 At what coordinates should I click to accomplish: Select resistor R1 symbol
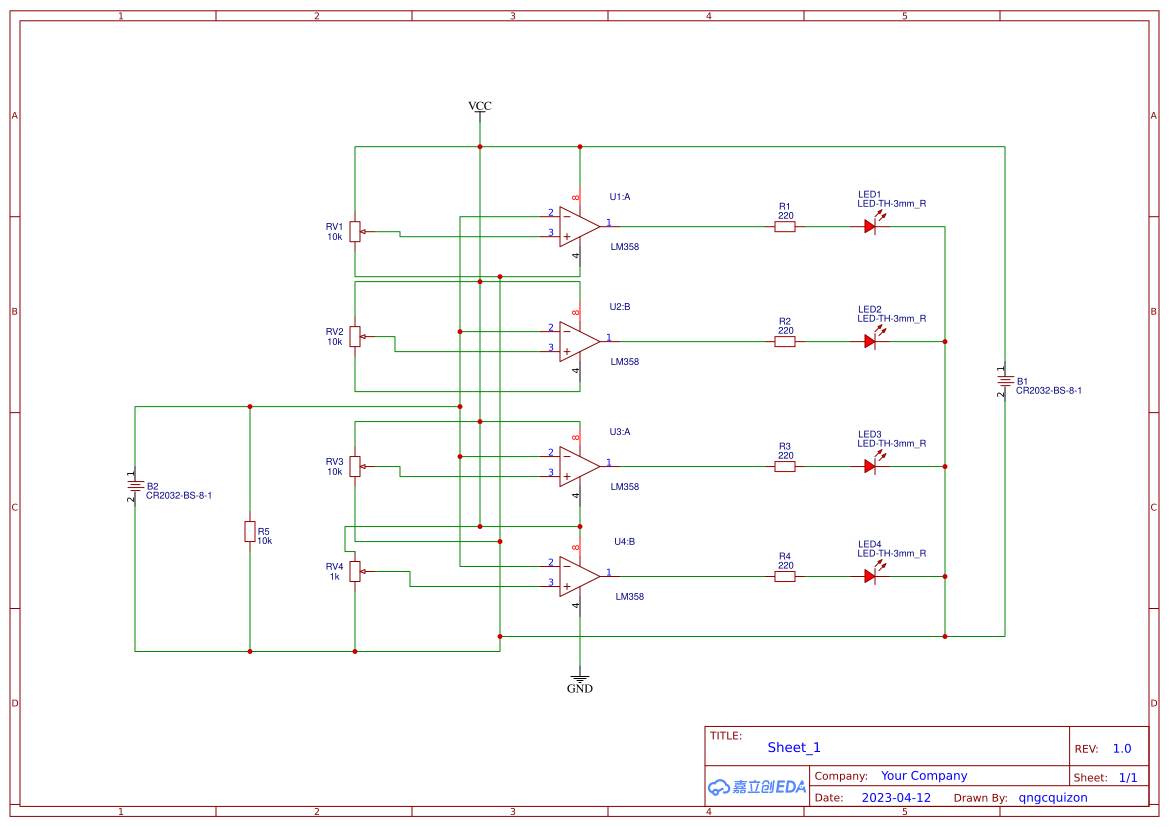[x=785, y=227]
